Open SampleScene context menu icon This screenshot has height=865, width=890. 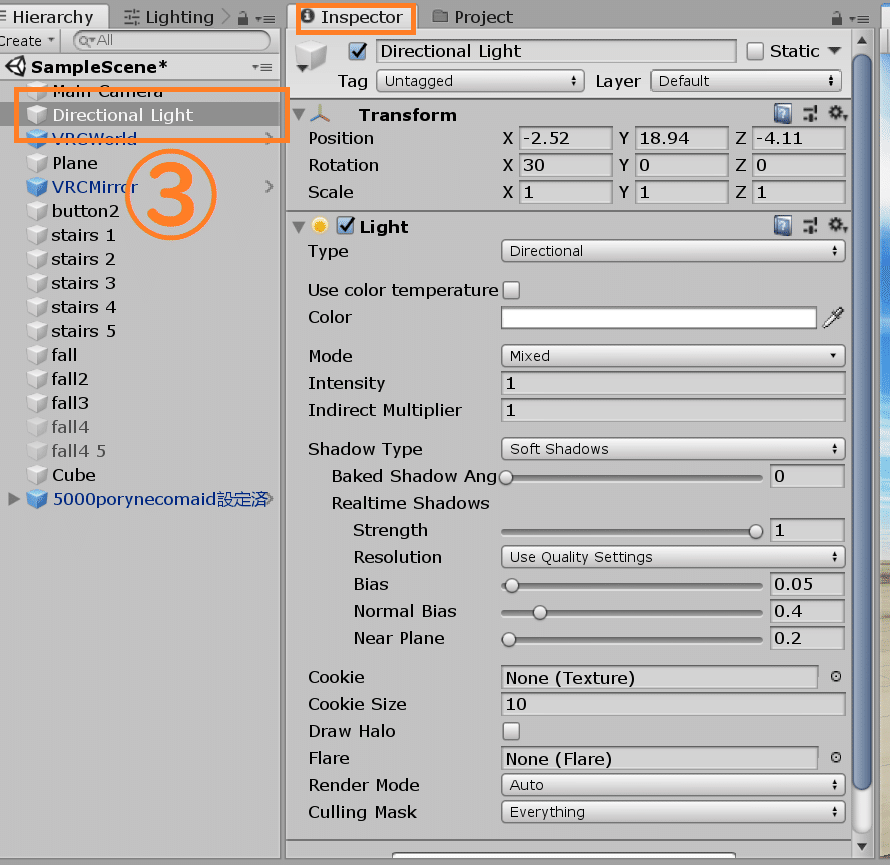pyautogui.click(x=262, y=68)
